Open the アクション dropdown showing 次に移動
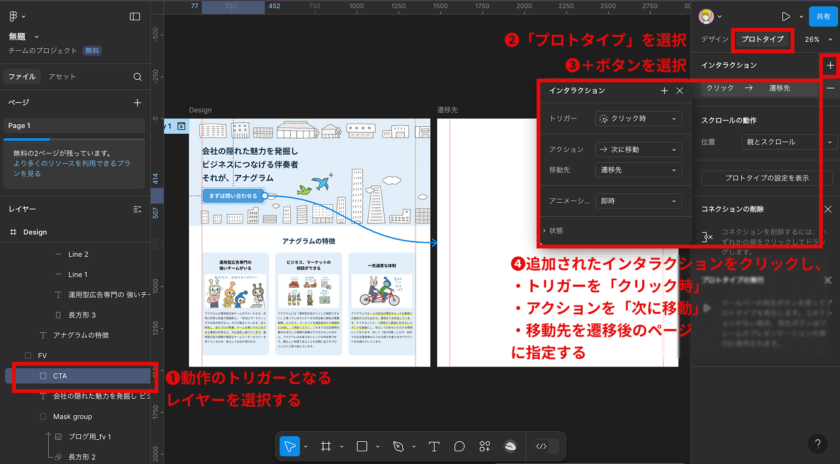840x464 pixels. tap(638, 148)
